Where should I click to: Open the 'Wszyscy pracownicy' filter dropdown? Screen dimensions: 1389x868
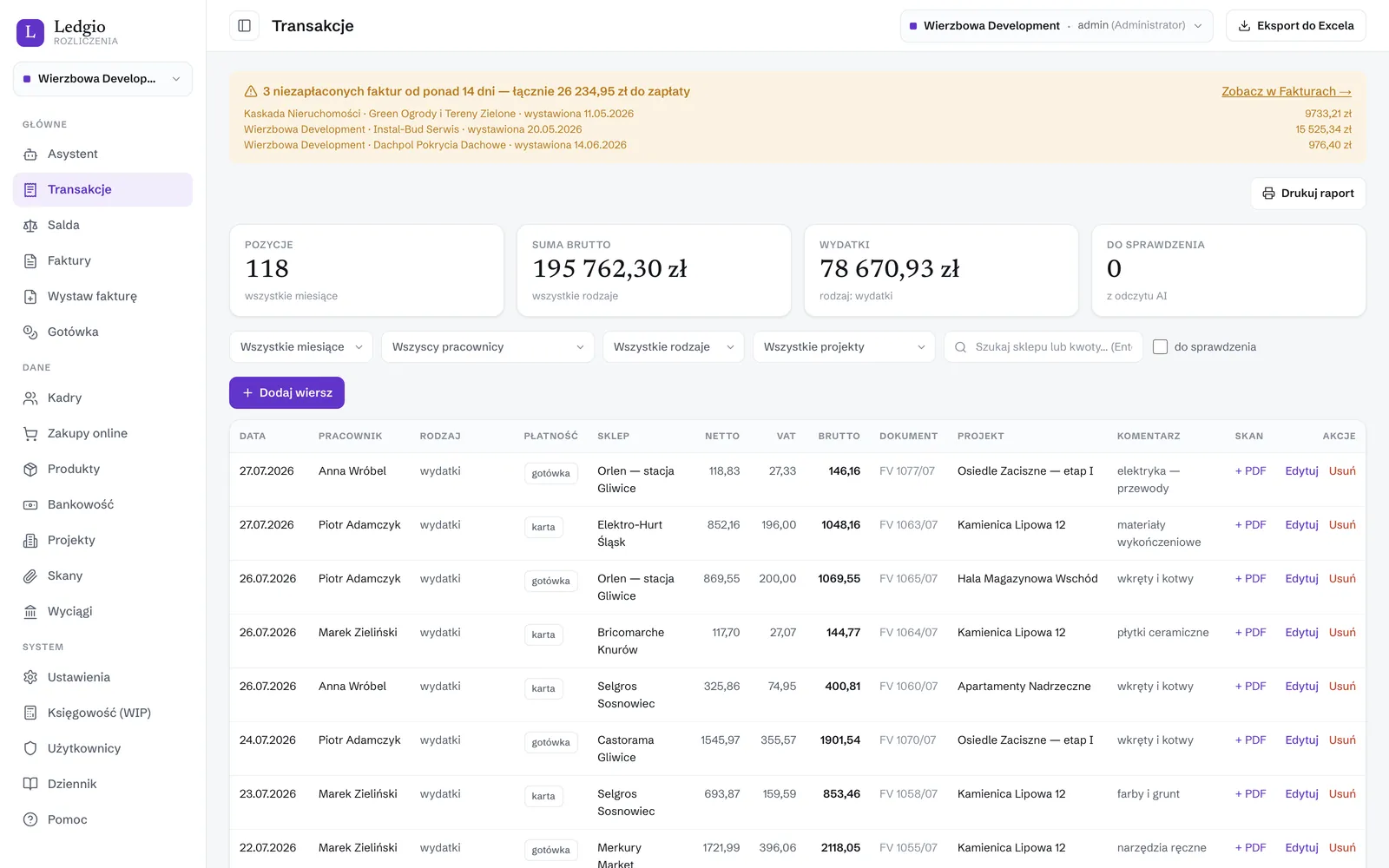point(488,347)
